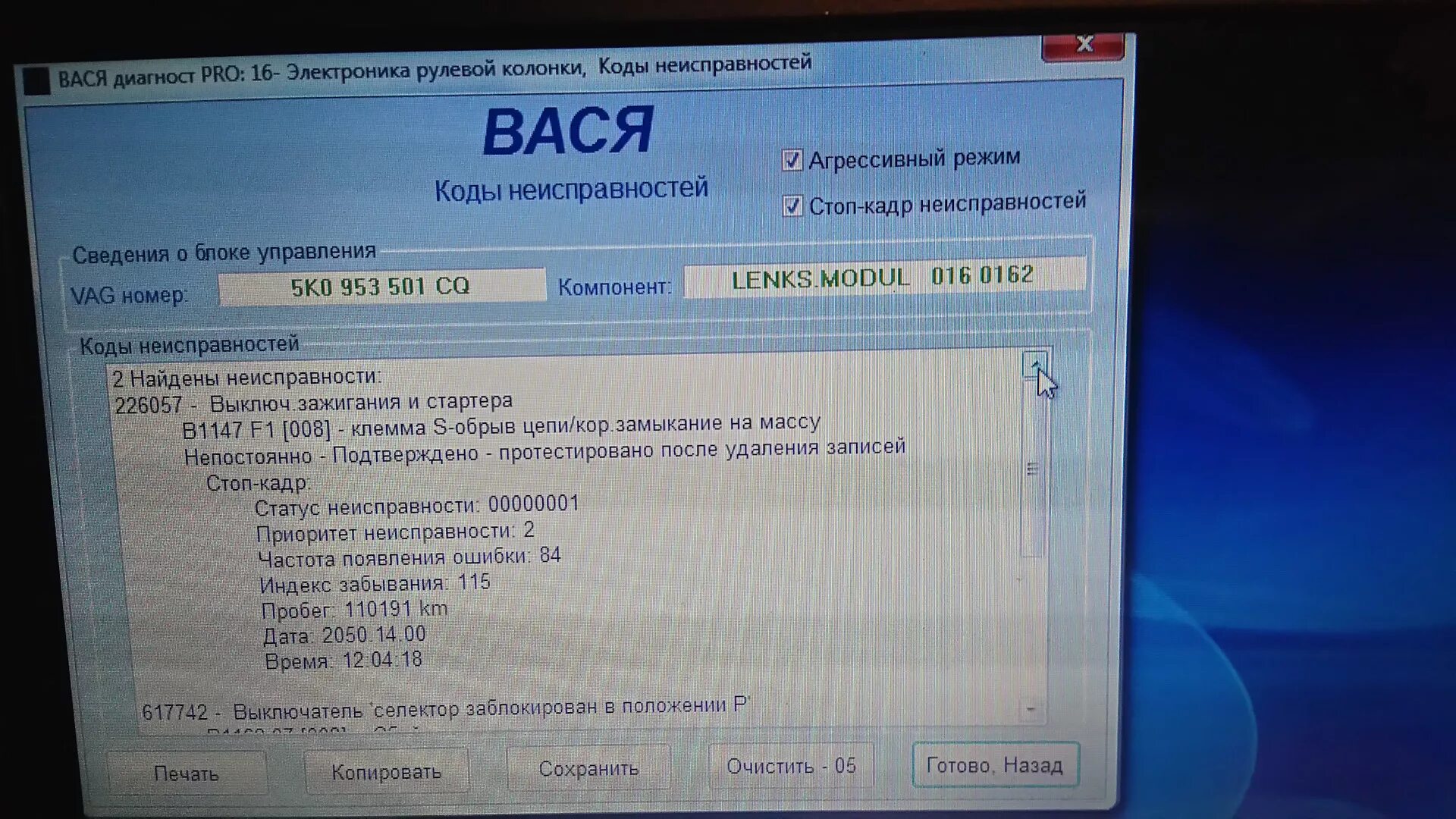Select Дата: 2050.14.00 line
1456x819 pixels.
344,635
